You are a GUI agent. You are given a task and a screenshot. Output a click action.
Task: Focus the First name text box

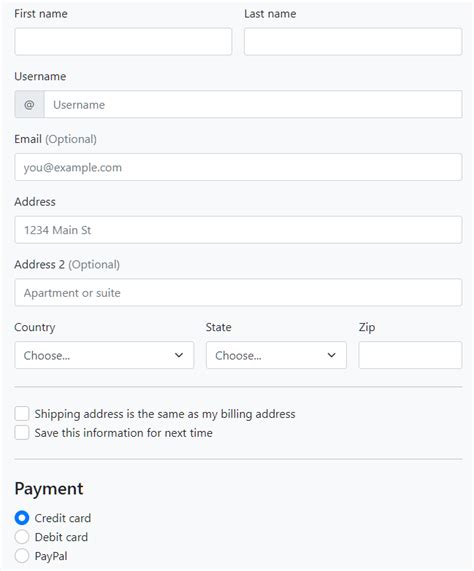[123, 42]
